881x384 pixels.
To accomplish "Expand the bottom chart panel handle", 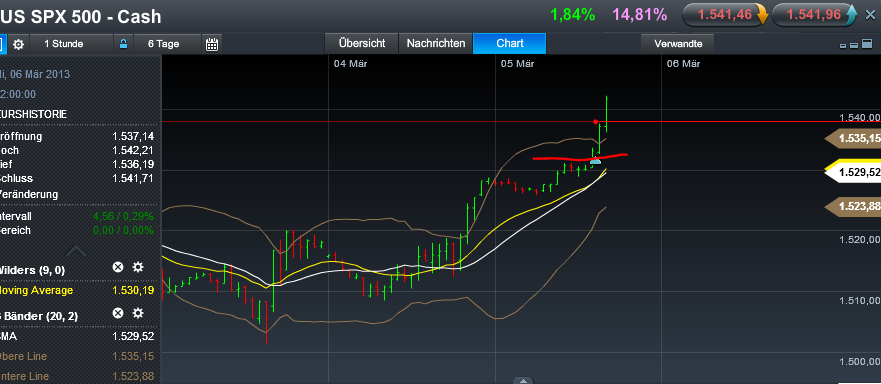I will coord(523,380).
